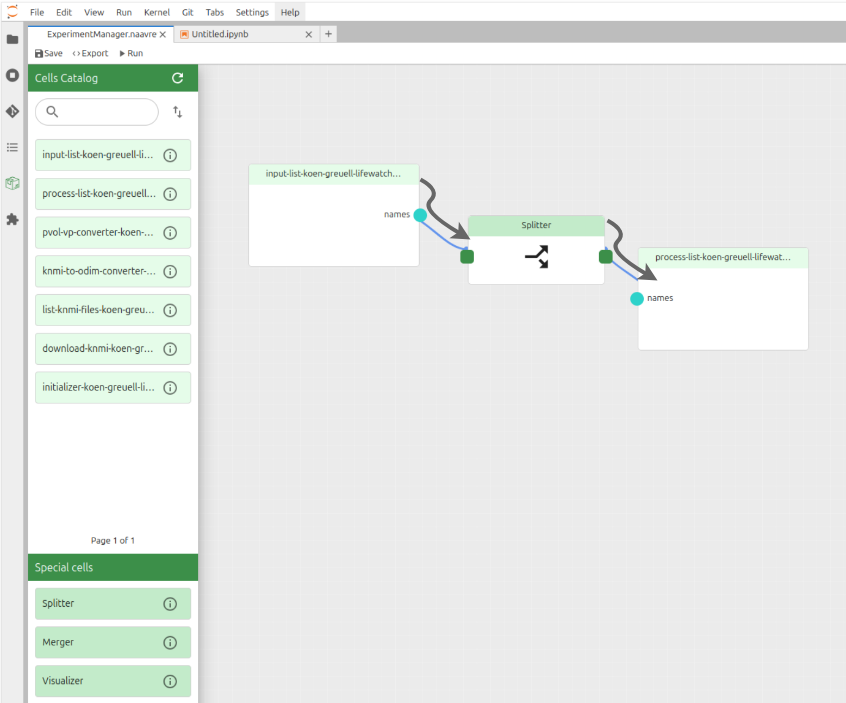The height and width of the screenshot is (703, 846).
Task: Open the file browser sidebar icon
Action: (x=12, y=39)
